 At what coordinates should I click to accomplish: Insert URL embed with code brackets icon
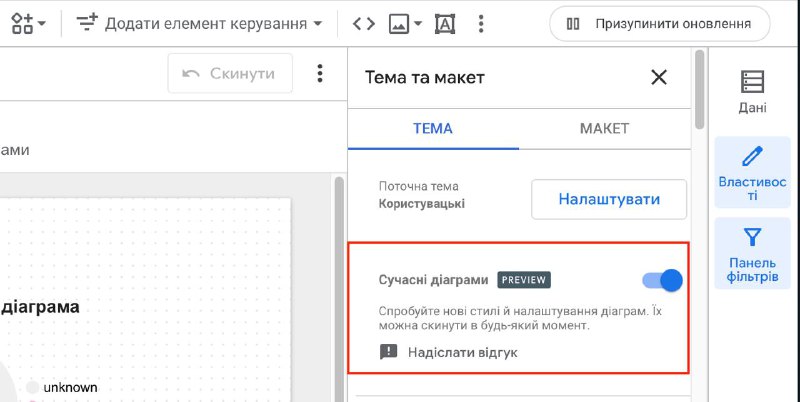pyautogui.click(x=364, y=23)
